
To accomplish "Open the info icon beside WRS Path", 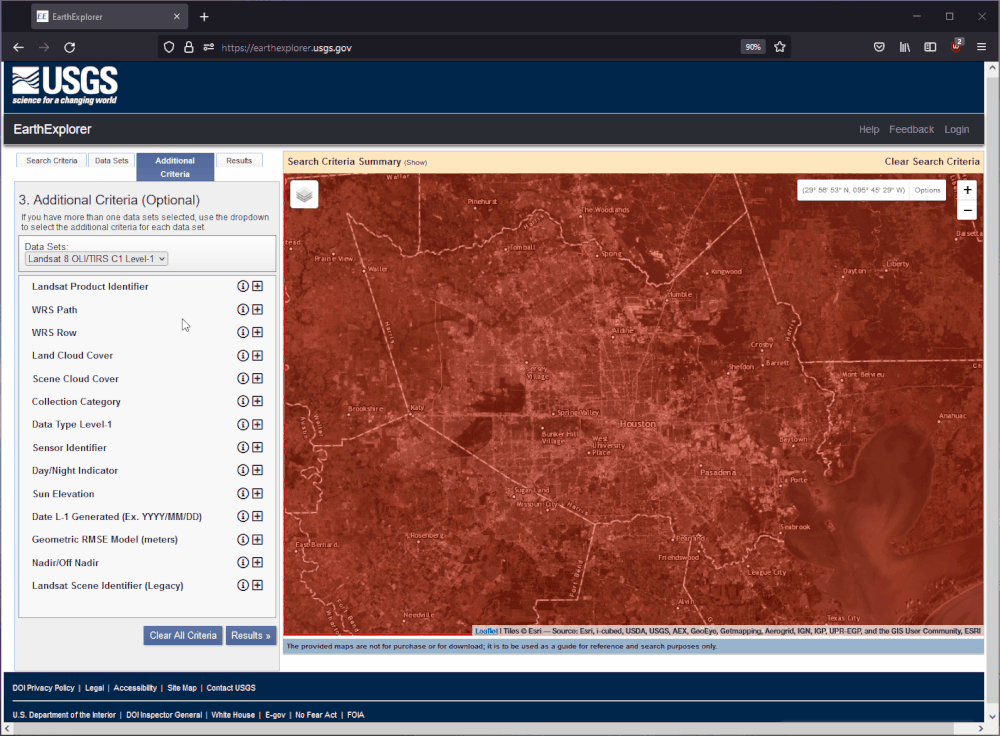I will coord(242,309).
